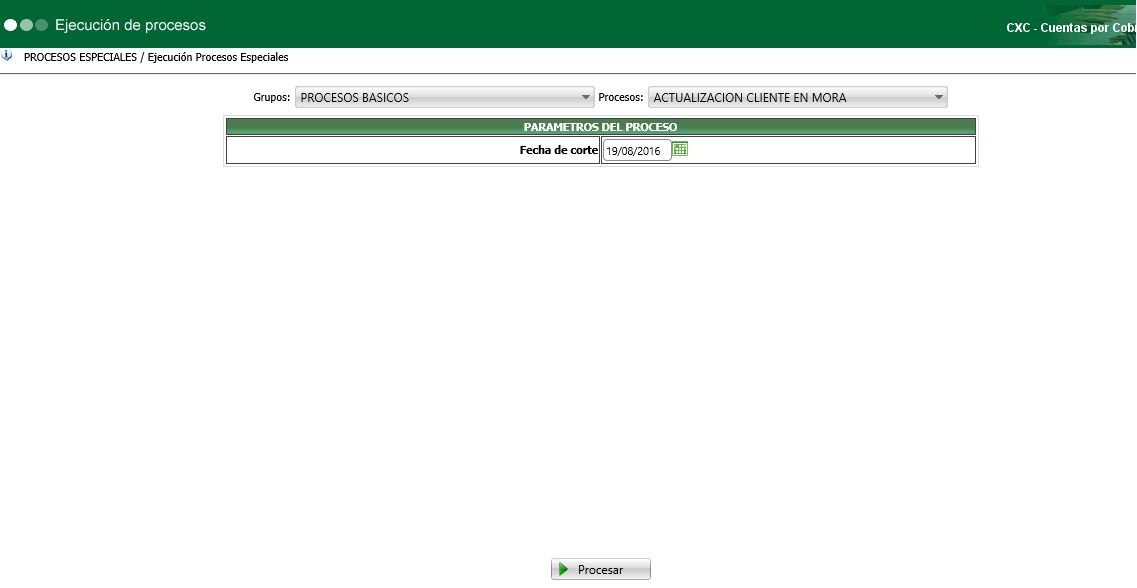Click the Procesos label
This screenshot has width=1137, height=588.
click(621, 97)
